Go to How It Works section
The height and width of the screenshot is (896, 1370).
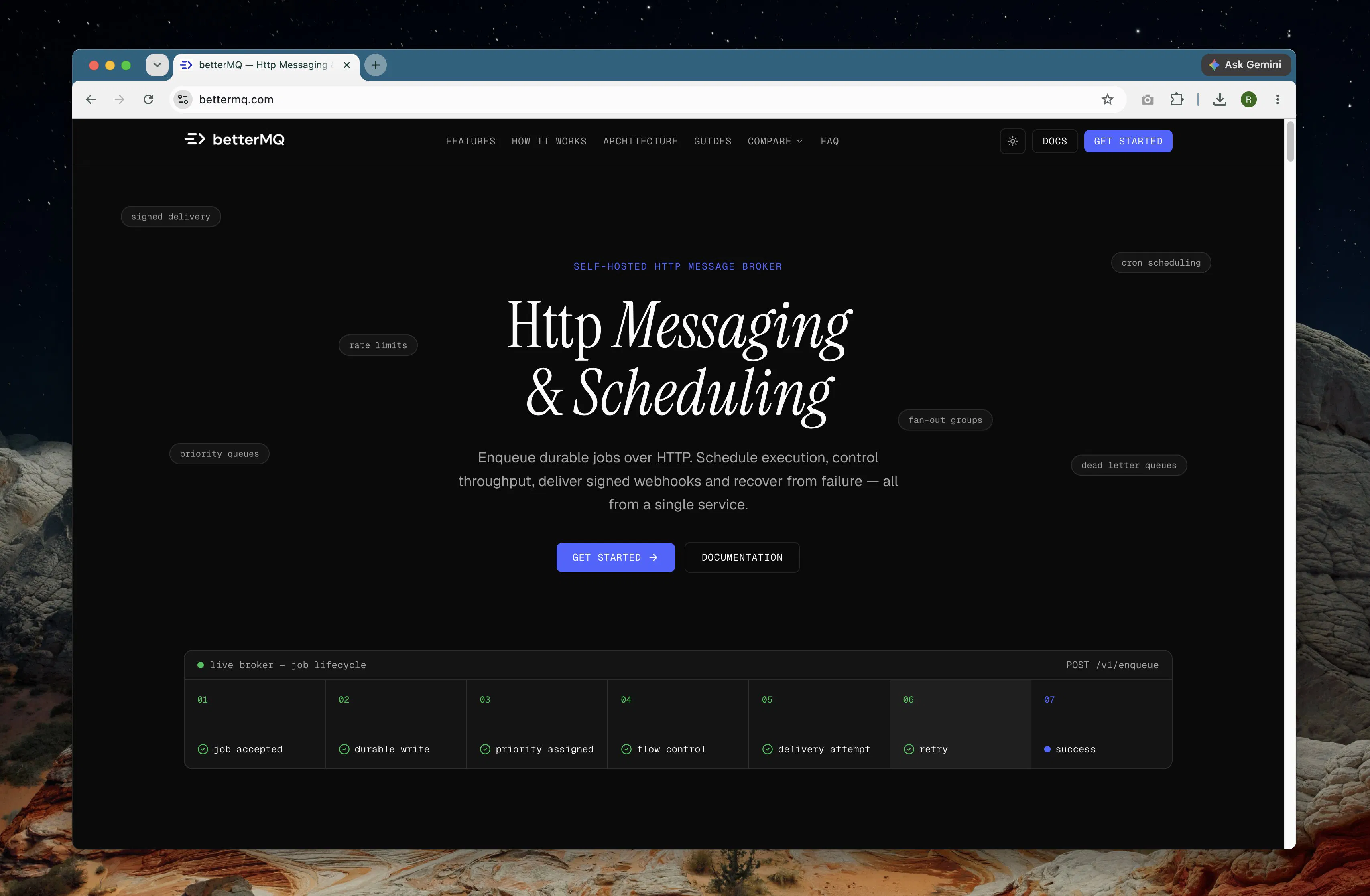[549, 141]
